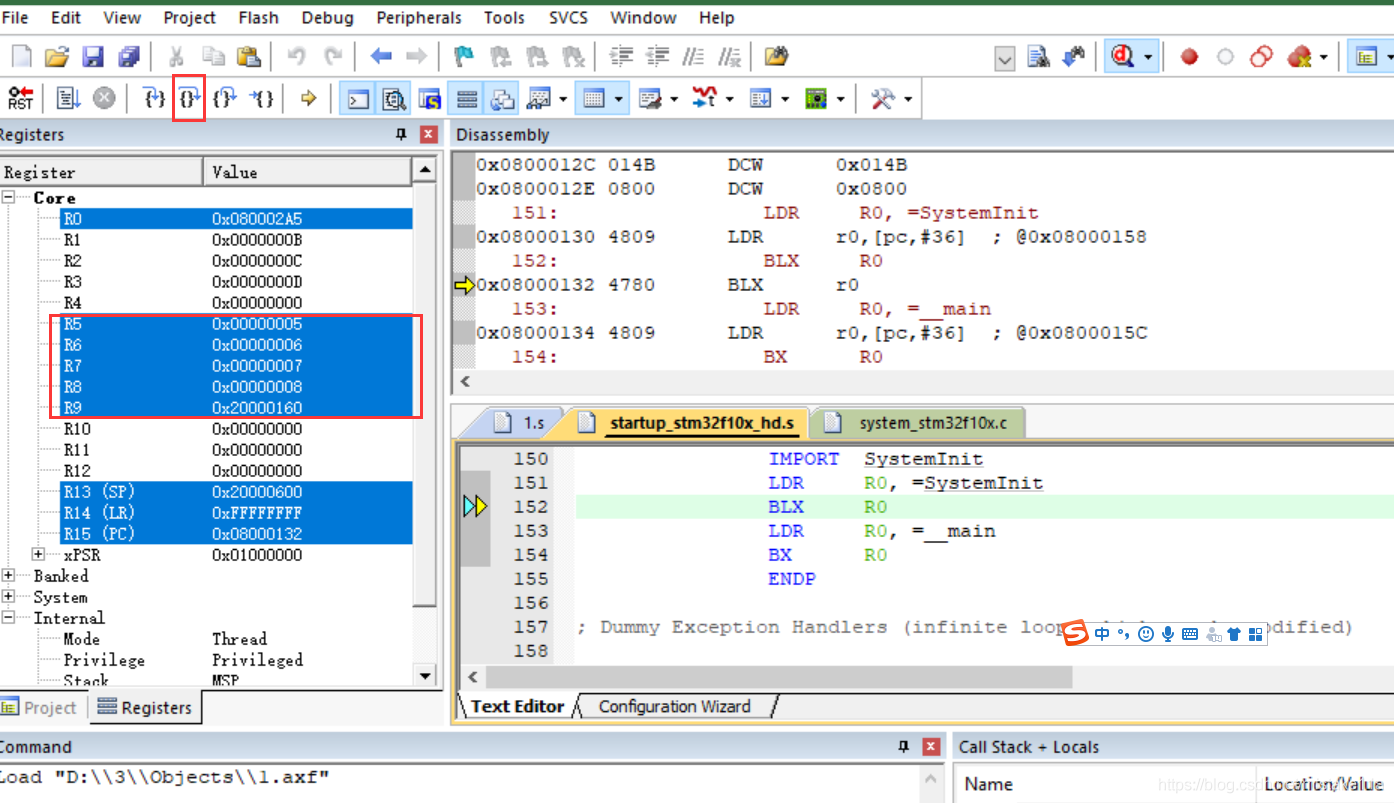1394x803 pixels.
Task: Open the Peripherals menu
Action: [x=419, y=17]
